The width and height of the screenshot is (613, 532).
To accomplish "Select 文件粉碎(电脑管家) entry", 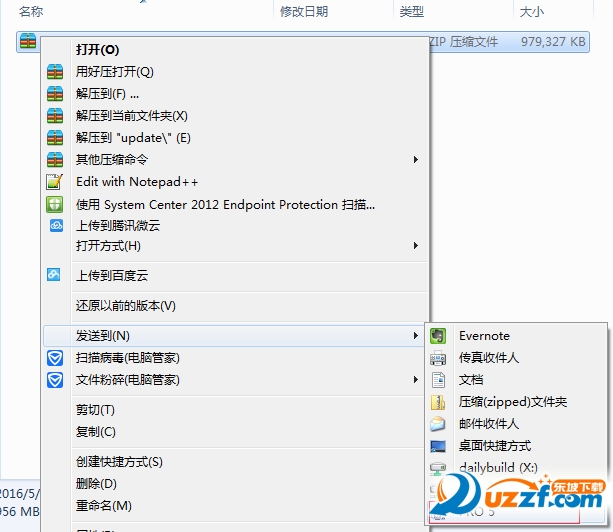I will point(235,380).
